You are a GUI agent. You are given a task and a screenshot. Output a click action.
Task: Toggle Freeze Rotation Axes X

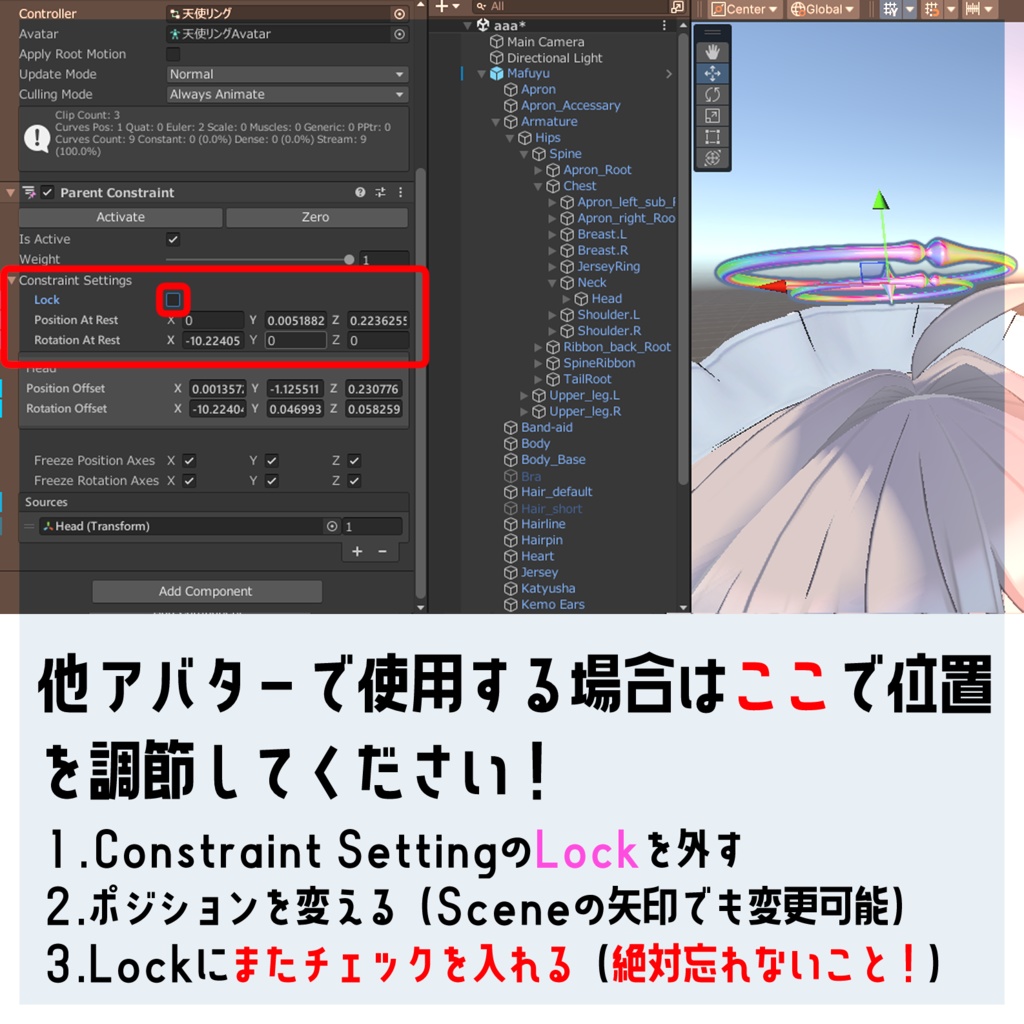[x=189, y=481]
